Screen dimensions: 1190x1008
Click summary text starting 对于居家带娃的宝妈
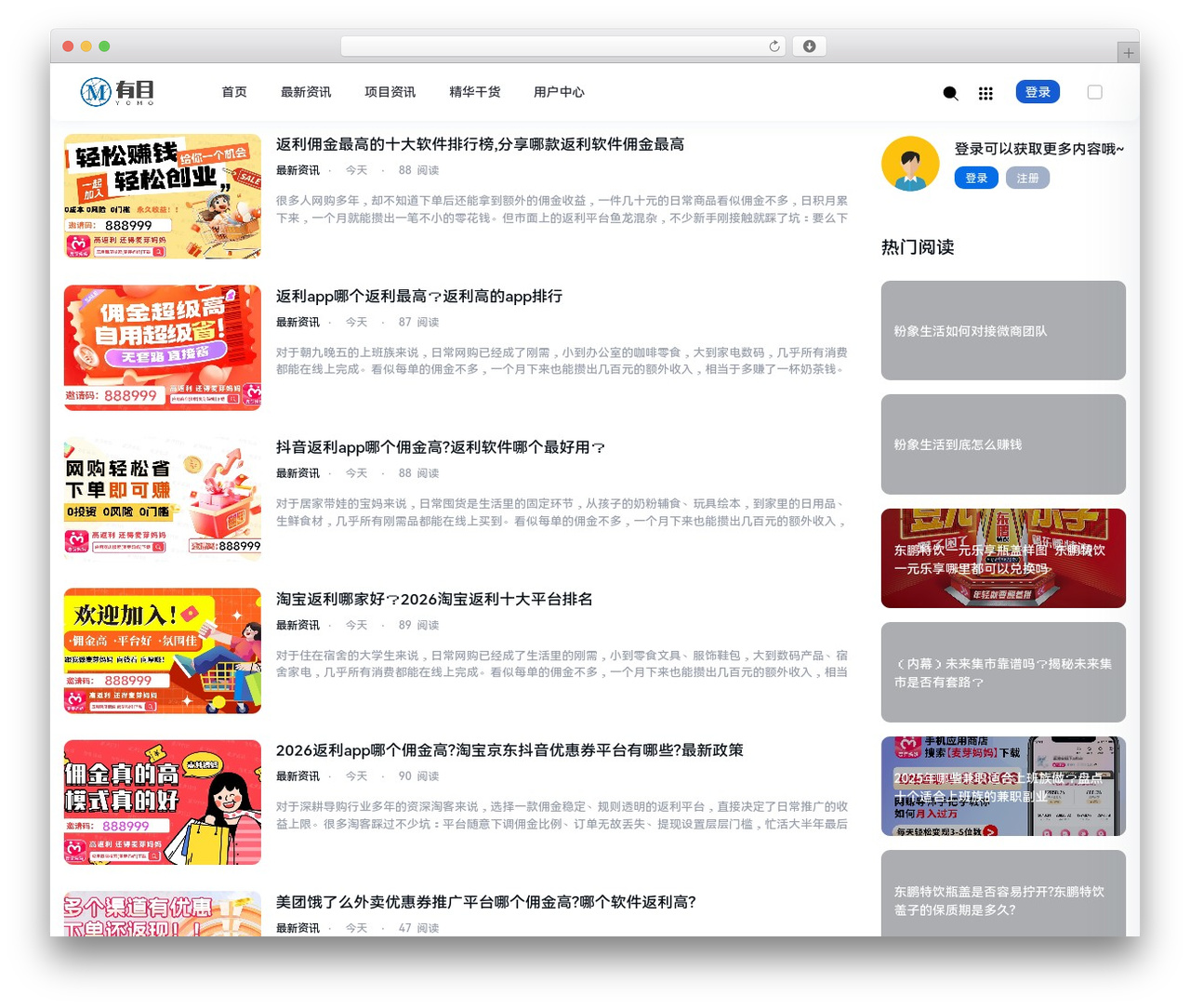pos(562,512)
